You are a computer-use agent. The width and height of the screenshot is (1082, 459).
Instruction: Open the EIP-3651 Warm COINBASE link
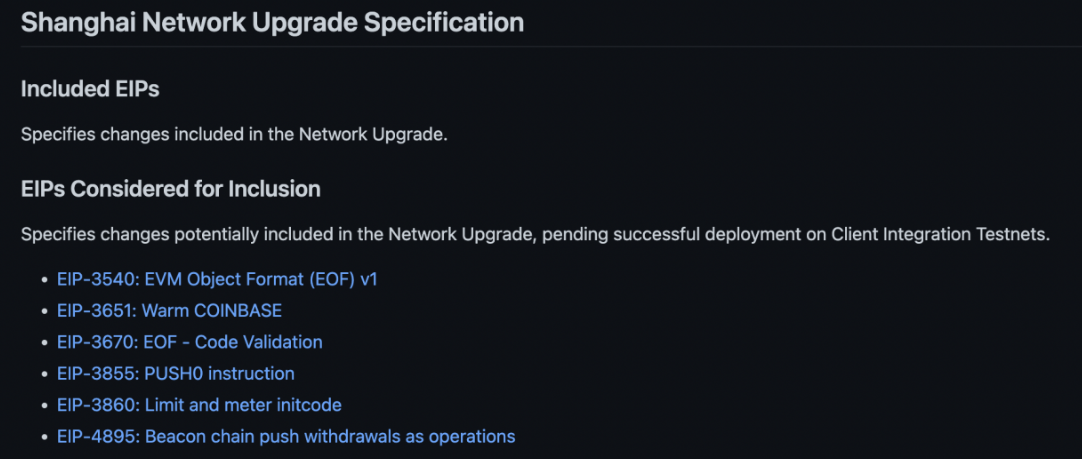click(169, 311)
